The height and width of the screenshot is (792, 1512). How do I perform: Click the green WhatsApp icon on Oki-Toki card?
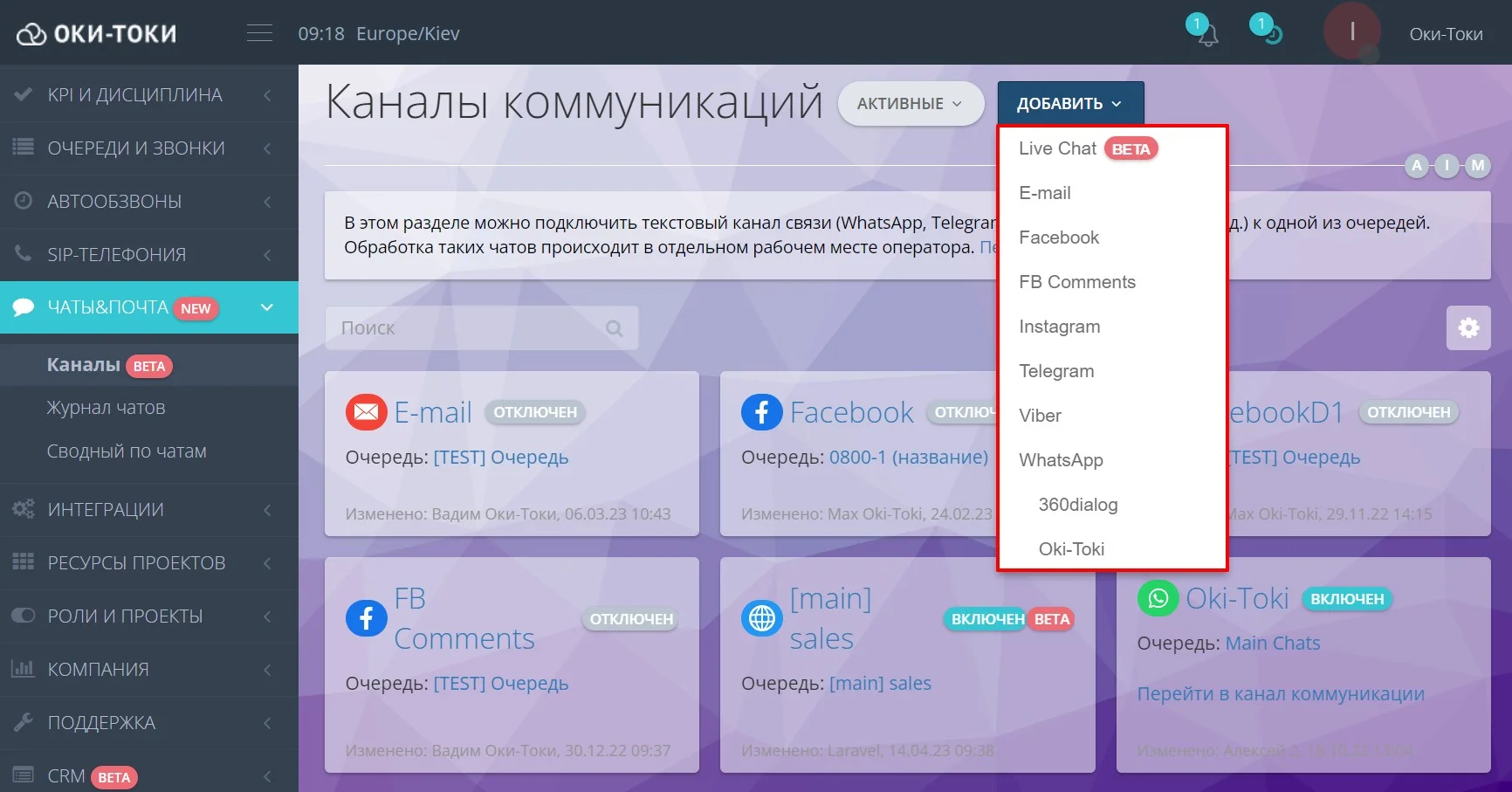pos(1158,599)
